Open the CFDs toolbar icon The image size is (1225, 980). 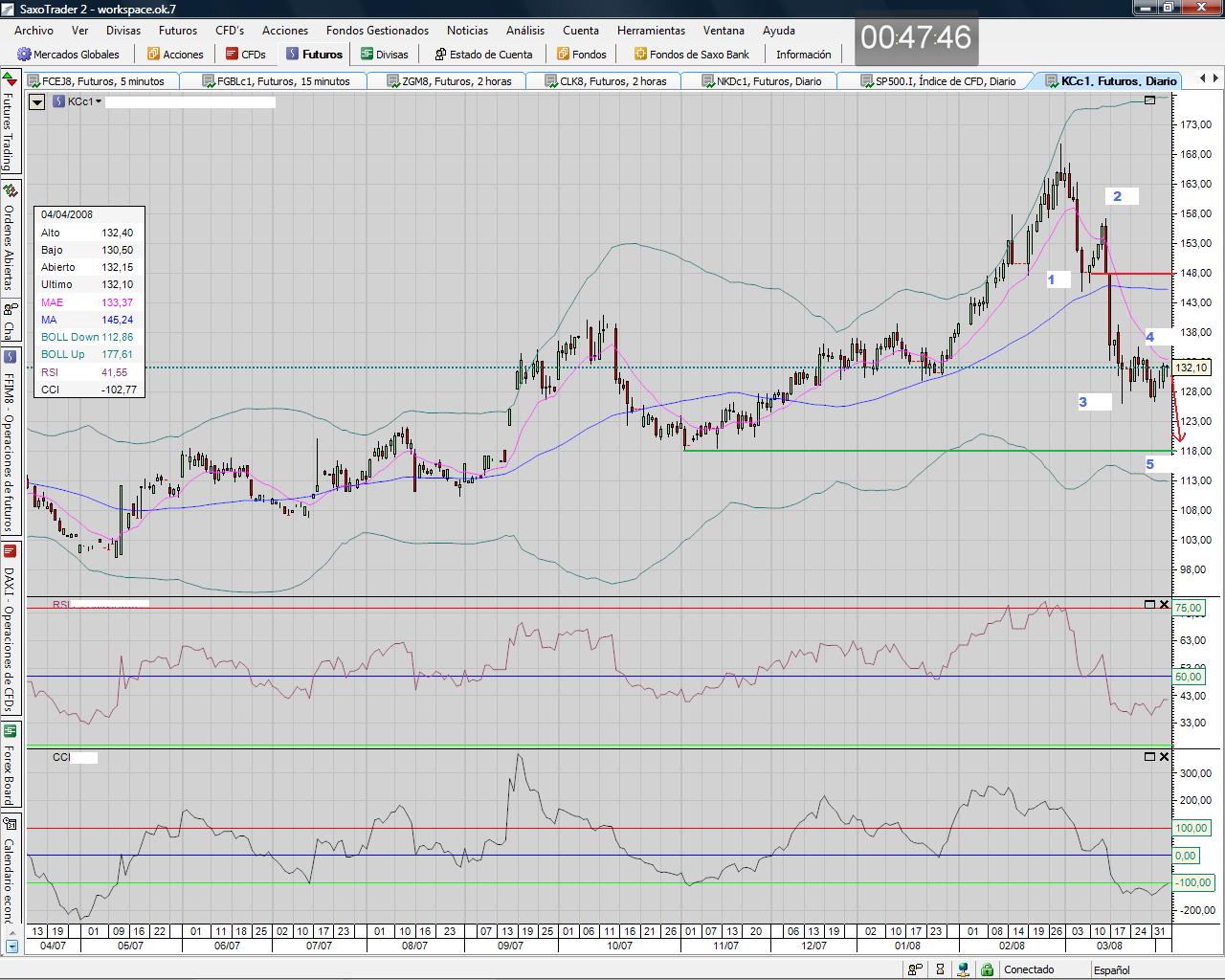click(232, 55)
